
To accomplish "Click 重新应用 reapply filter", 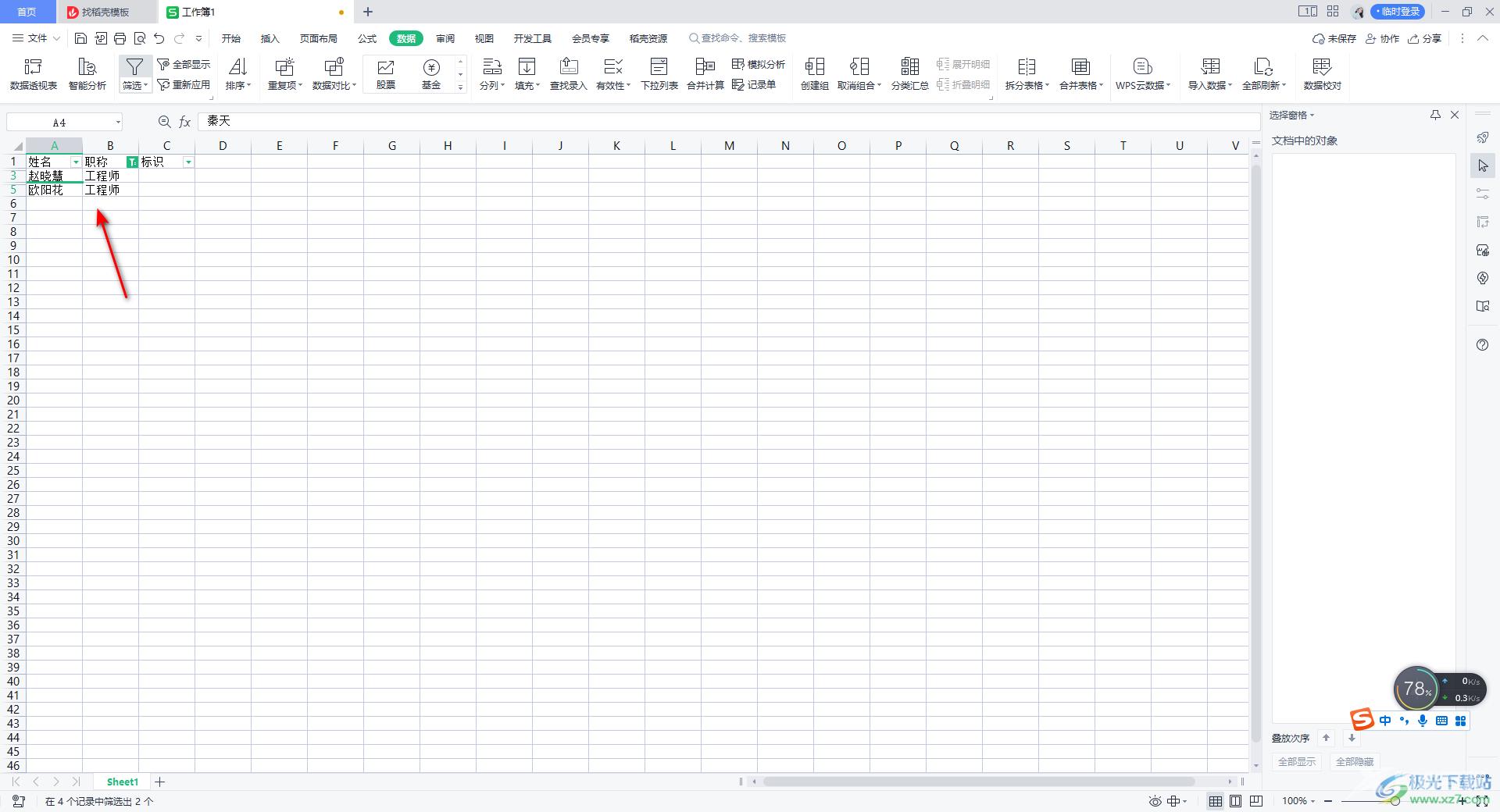I will 184,84.
